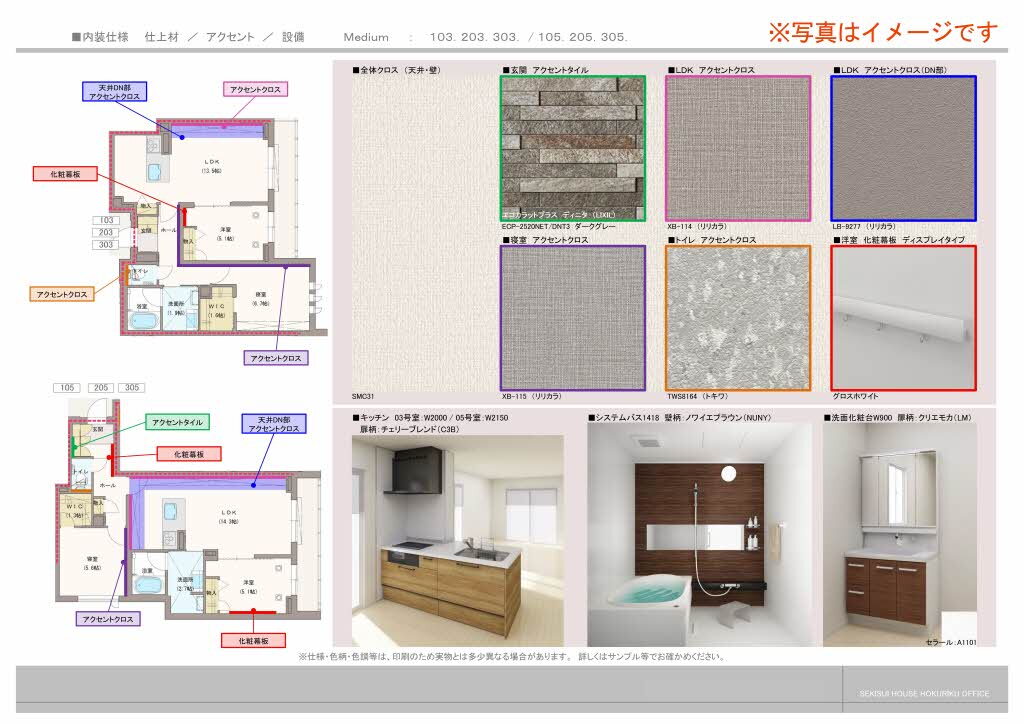Click the 寝室 アクセントクロス purple-bordered swatch
Image resolution: width=1024 pixels, height=724 pixels.
point(573,318)
